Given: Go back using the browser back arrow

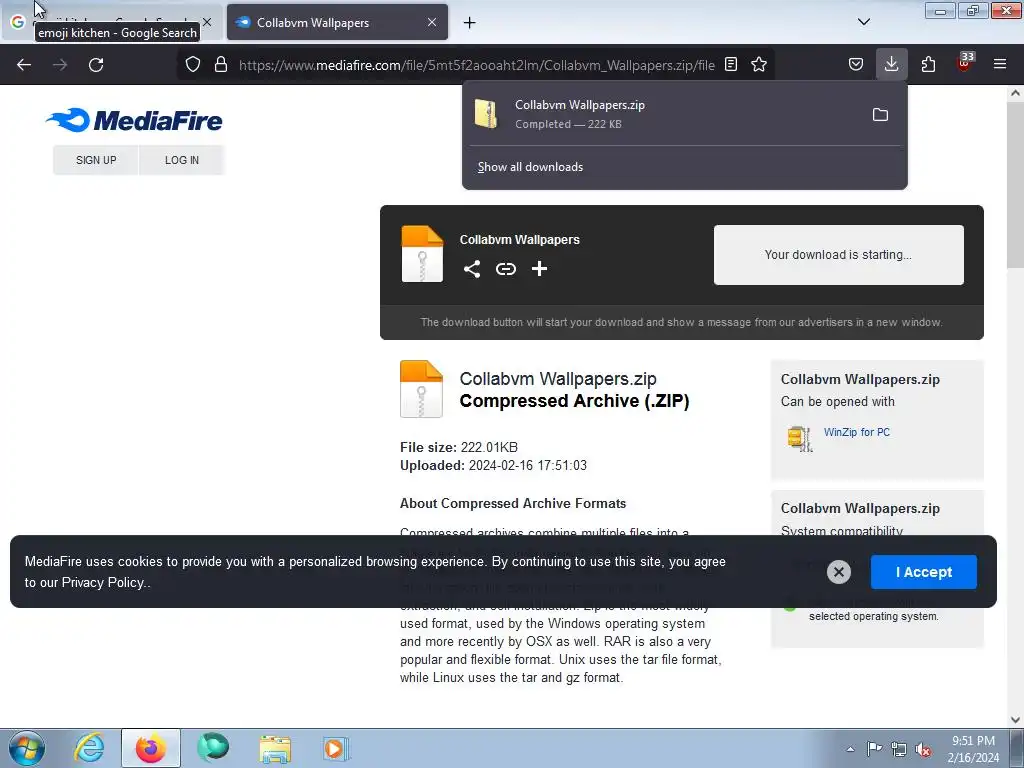Looking at the screenshot, I should pos(24,65).
